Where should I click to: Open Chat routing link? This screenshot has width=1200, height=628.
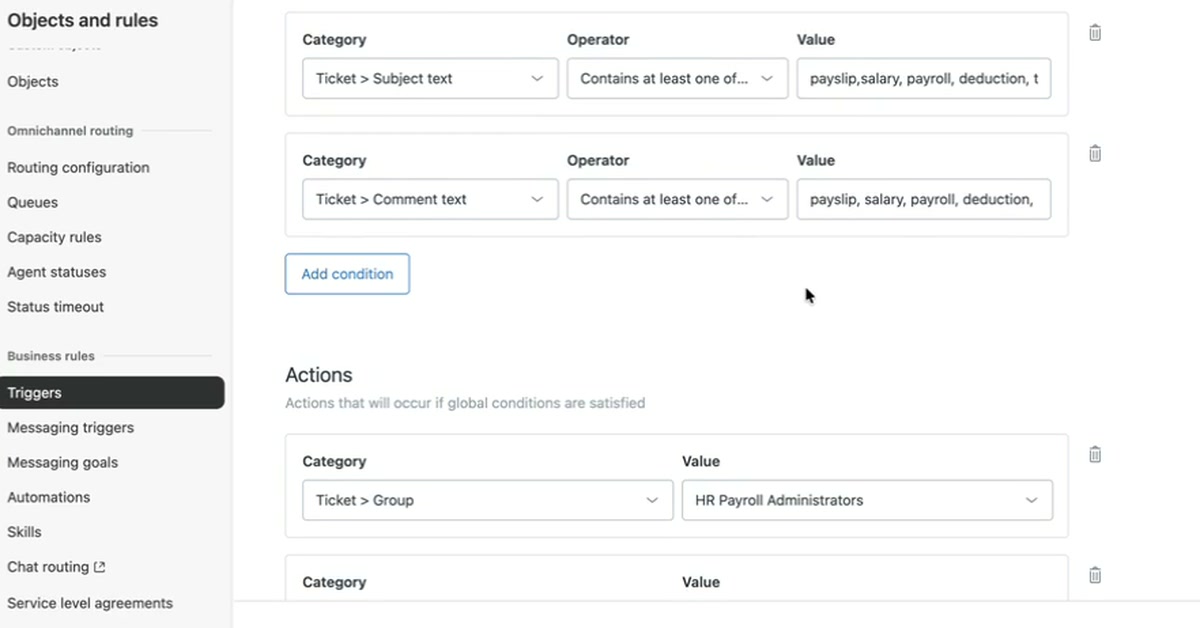[48, 567]
